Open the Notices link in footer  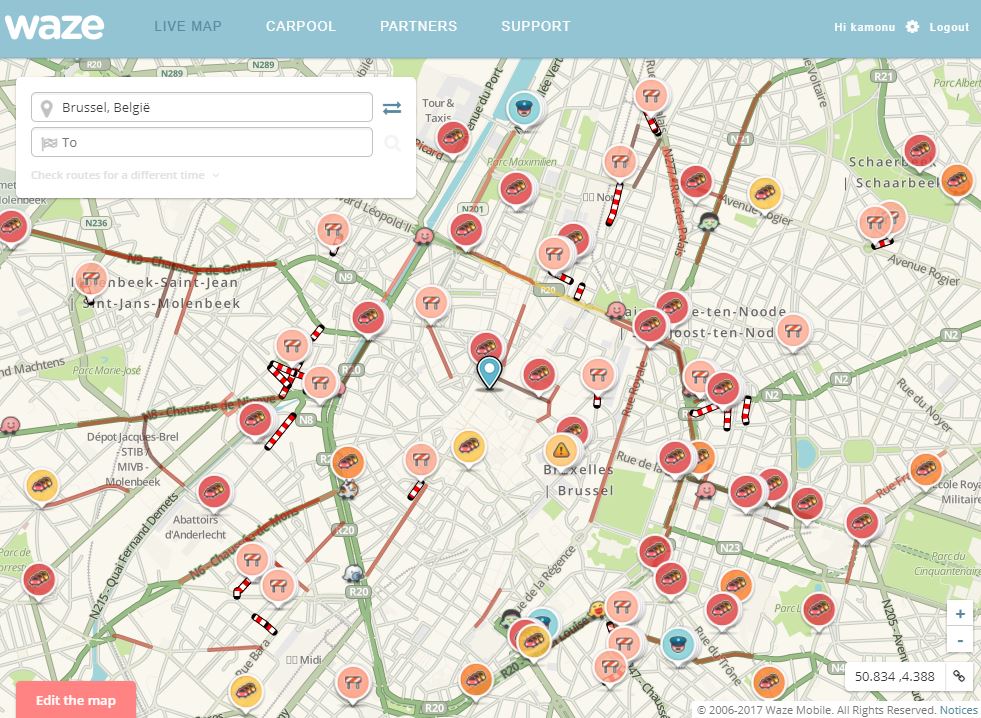point(958,710)
